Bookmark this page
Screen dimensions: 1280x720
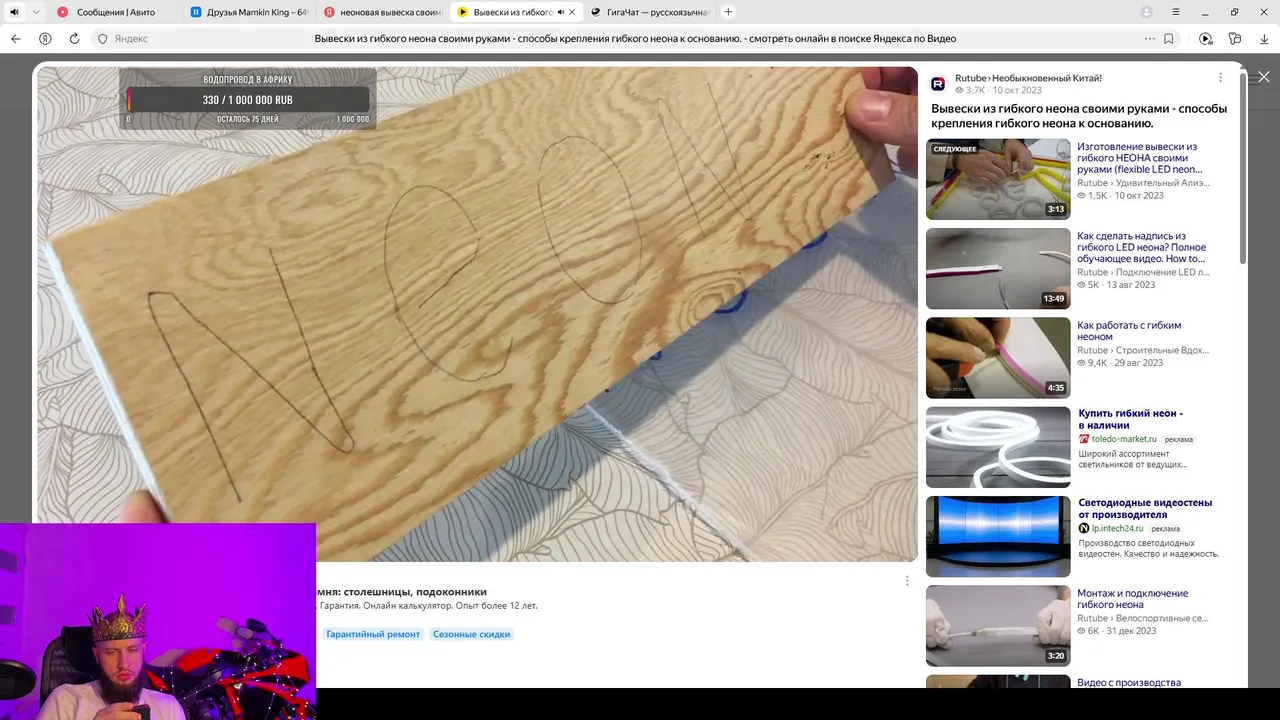1168,38
